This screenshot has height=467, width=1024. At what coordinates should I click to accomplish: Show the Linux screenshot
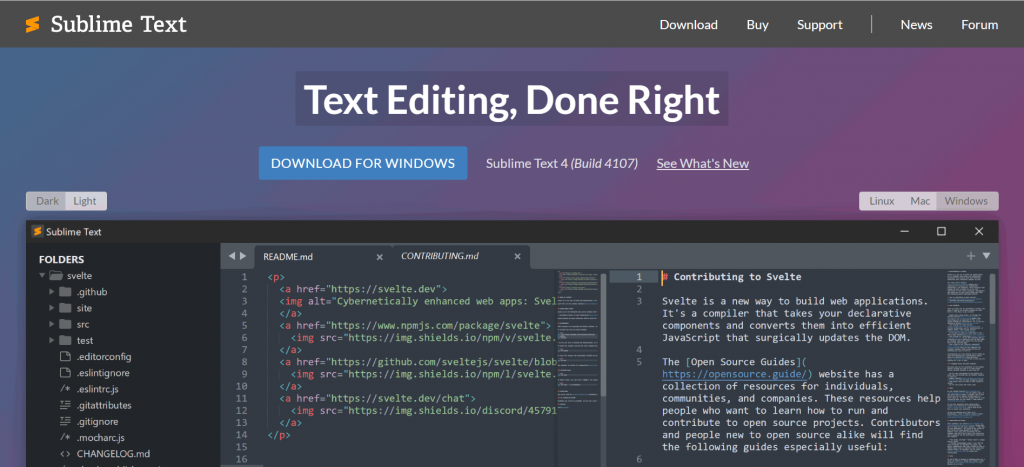click(x=882, y=201)
